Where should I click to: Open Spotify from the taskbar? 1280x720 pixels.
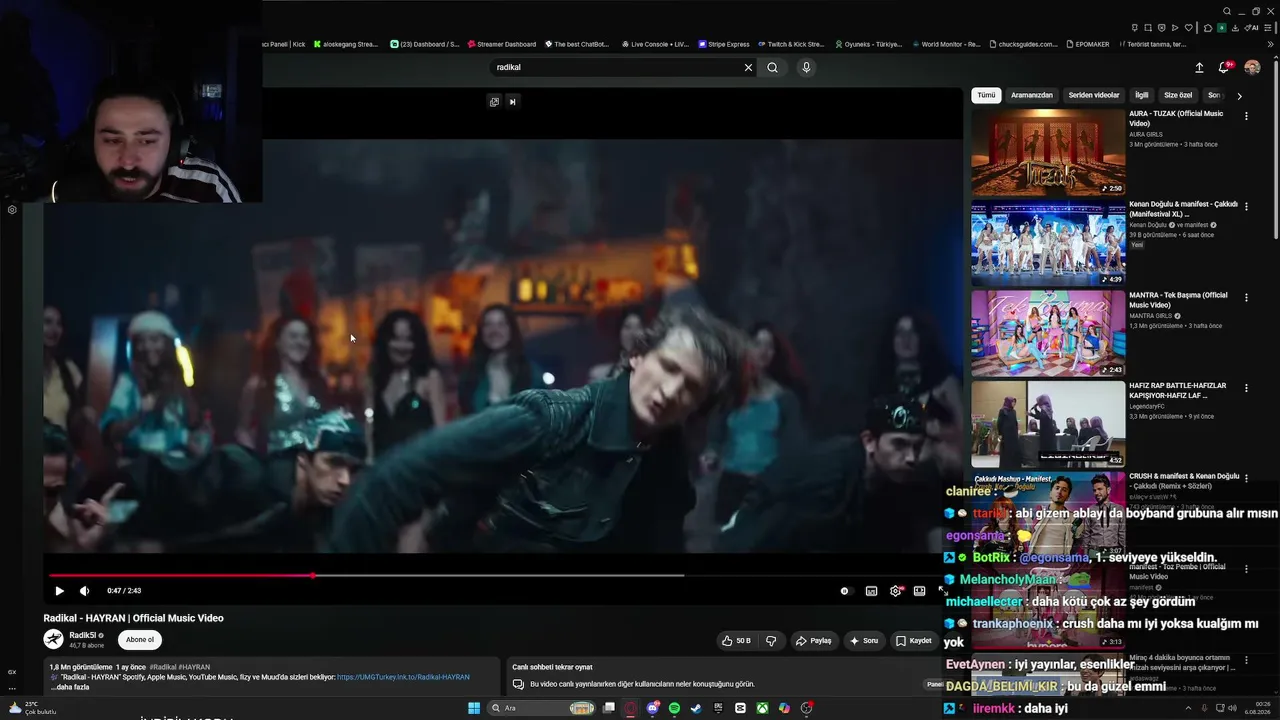674,708
